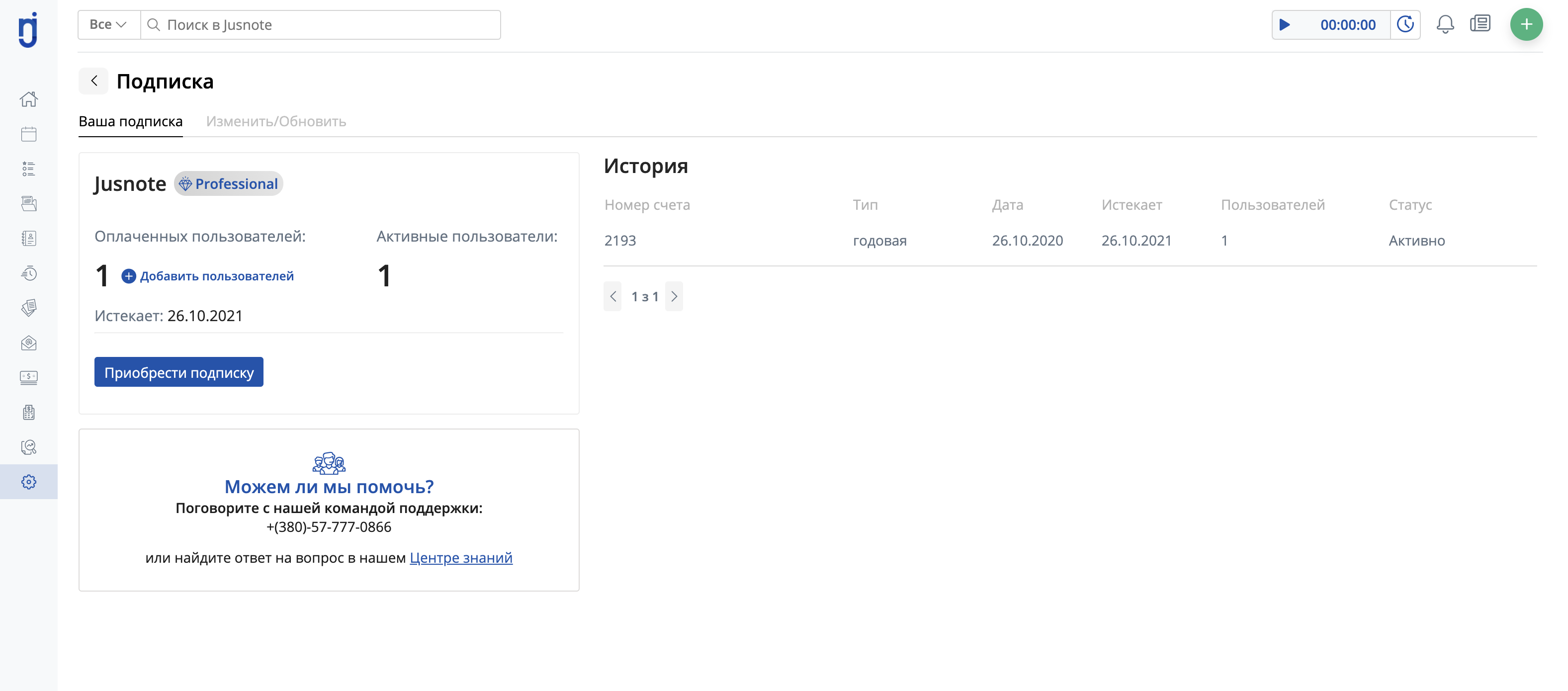Image resolution: width=1568 pixels, height=691 pixels.
Task: Click the search magnifier icon
Action: (154, 24)
